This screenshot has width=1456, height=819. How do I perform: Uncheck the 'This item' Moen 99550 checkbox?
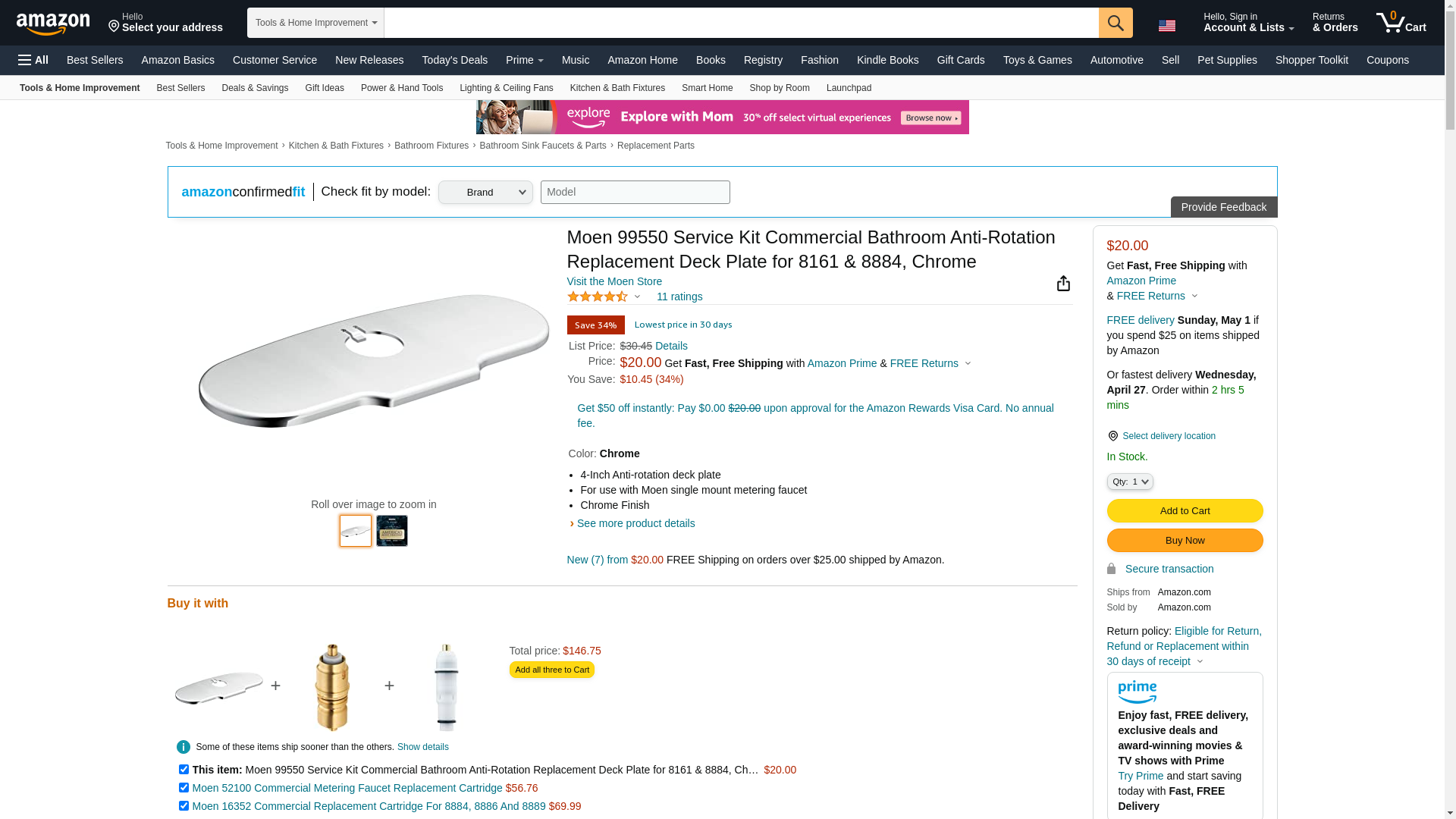coord(184,770)
